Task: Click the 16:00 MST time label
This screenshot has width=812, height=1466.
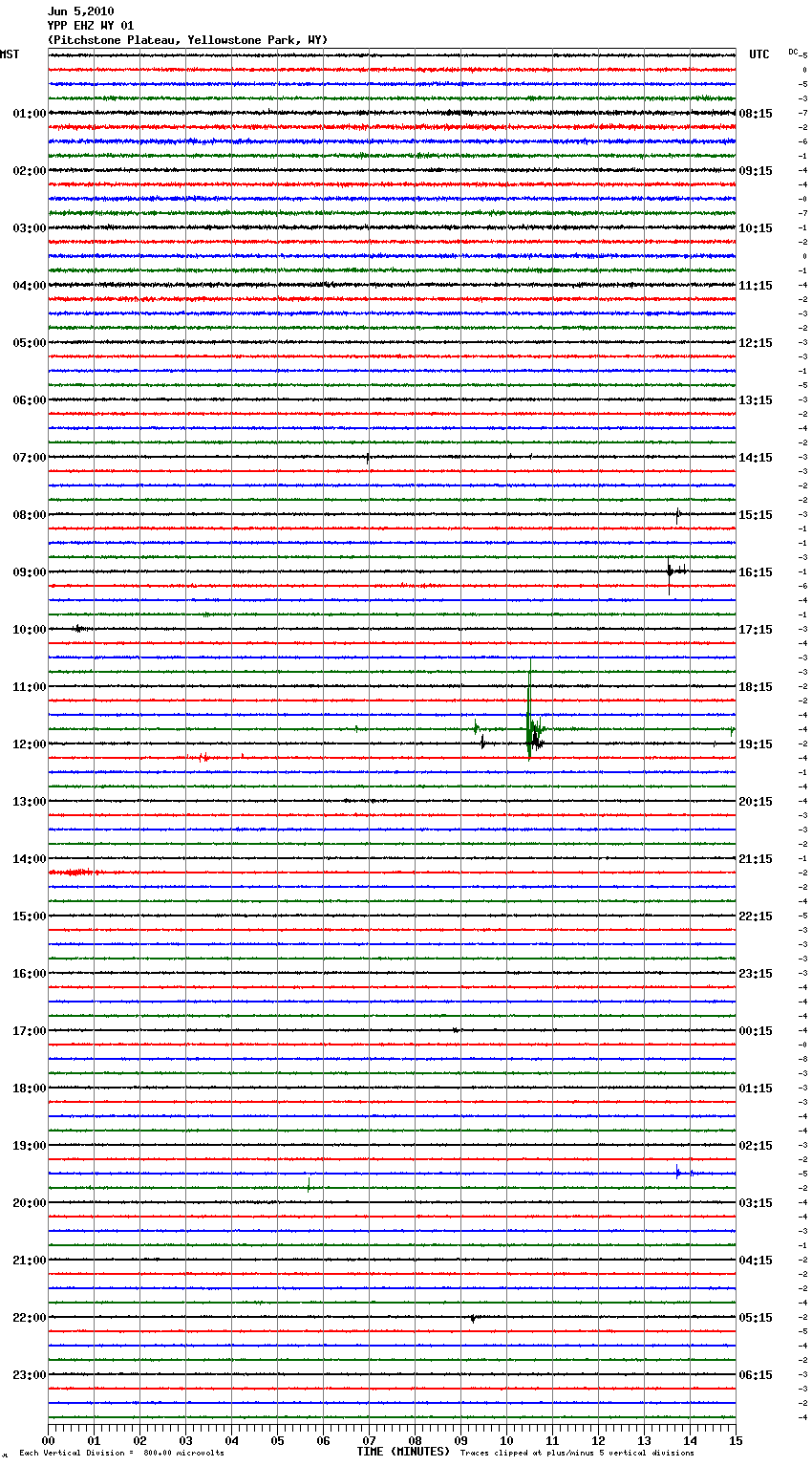Action: coord(29,974)
